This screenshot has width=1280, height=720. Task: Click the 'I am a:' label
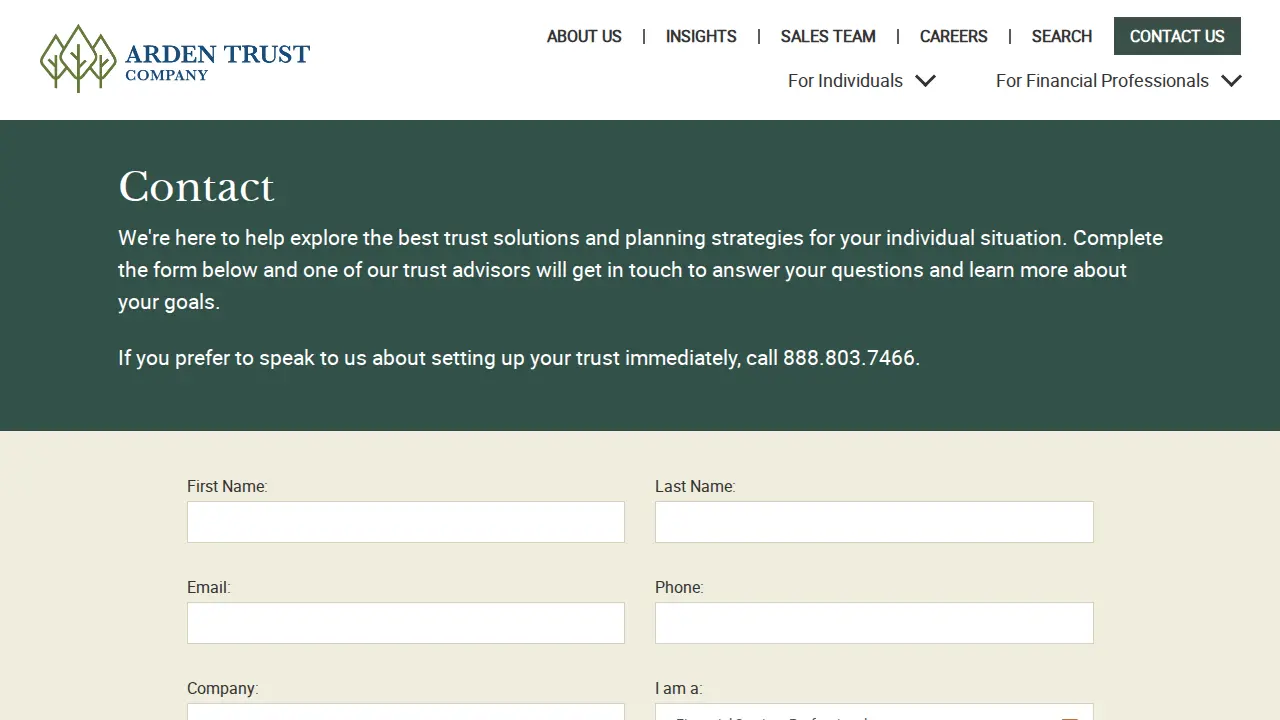pyautogui.click(x=679, y=688)
